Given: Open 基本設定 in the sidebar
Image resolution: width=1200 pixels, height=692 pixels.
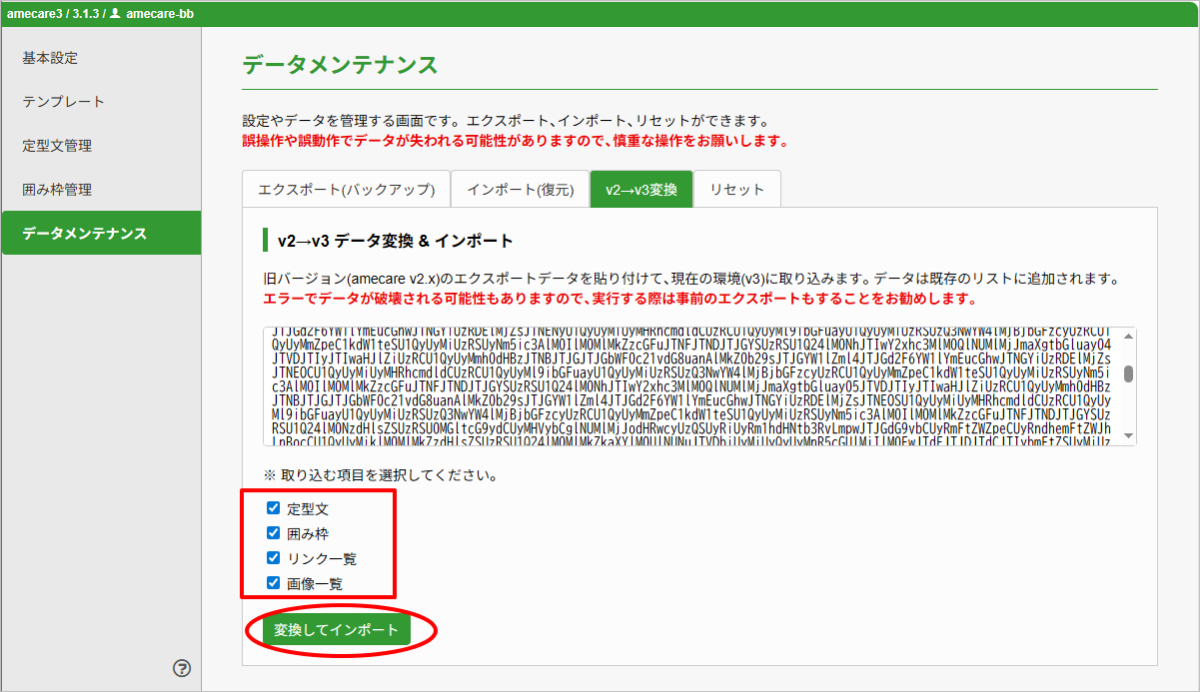Looking at the screenshot, I should (50, 58).
